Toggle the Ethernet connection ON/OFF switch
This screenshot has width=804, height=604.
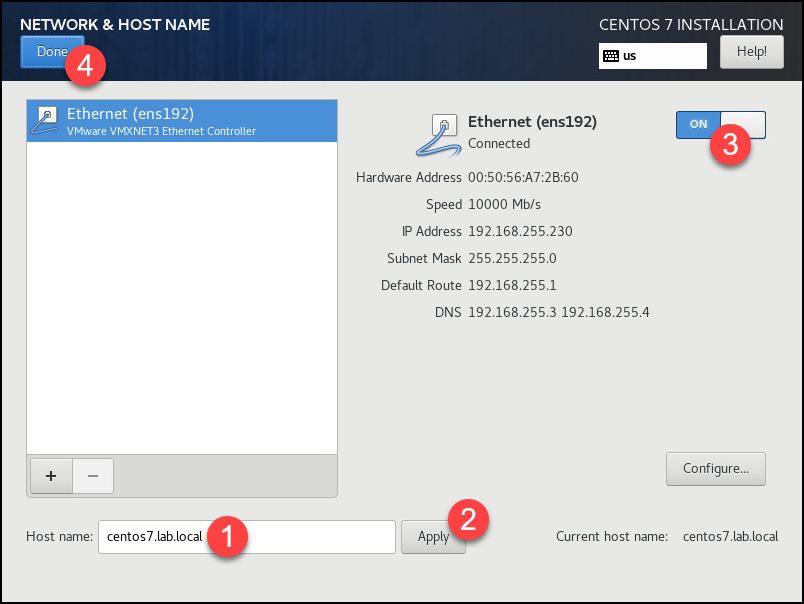click(720, 124)
